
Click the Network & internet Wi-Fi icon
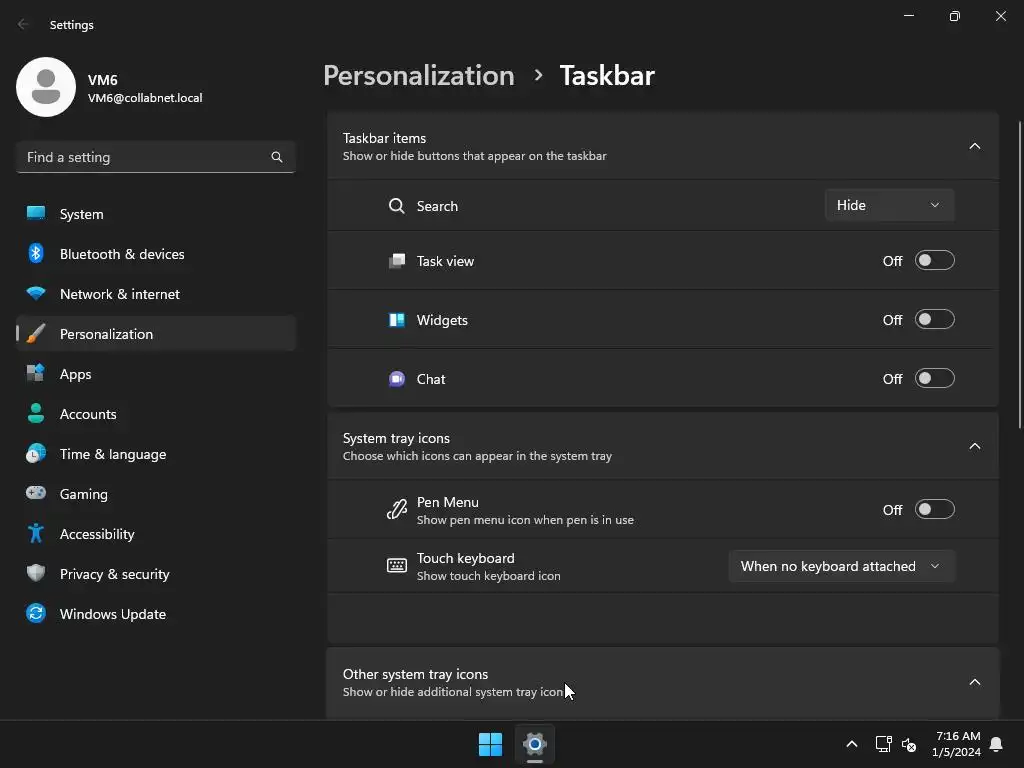point(36,294)
